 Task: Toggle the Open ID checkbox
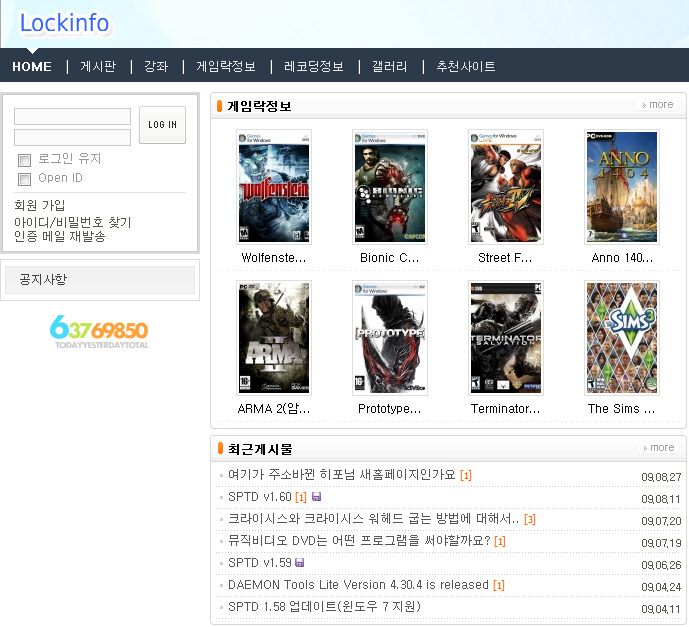25,179
